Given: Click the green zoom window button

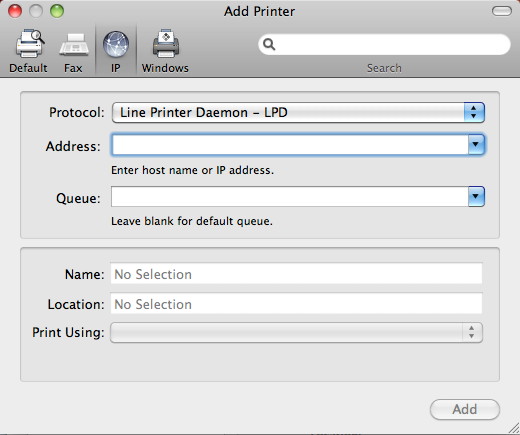Looking at the screenshot, I should pyautogui.click(x=57, y=11).
